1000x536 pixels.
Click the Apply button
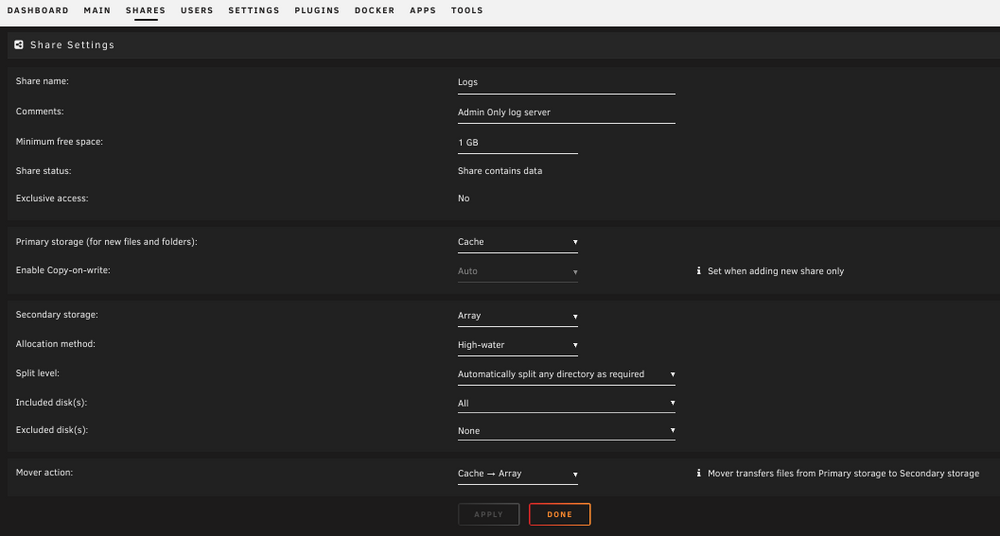[x=489, y=514]
